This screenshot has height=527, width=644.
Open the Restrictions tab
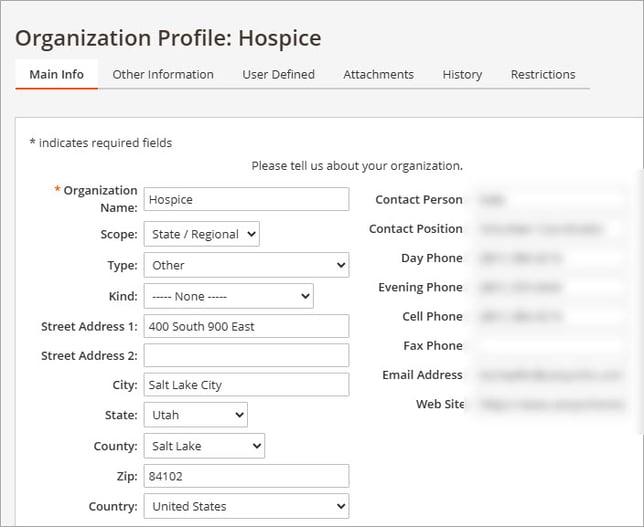coord(543,74)
